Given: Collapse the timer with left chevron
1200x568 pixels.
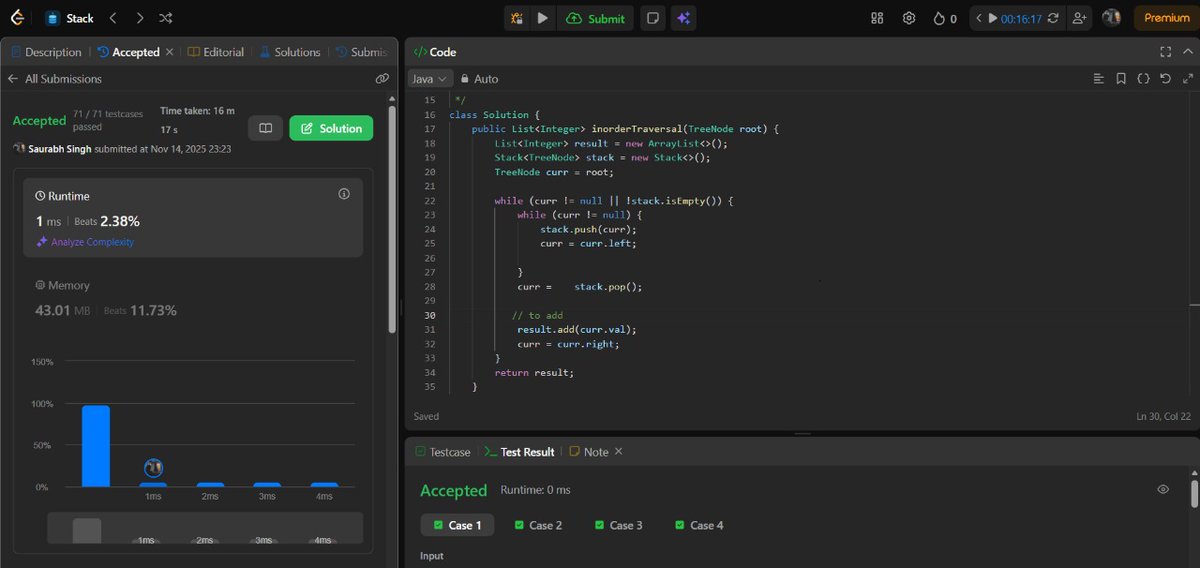Looking at the screenshot, I should click(x=979, y=18).
